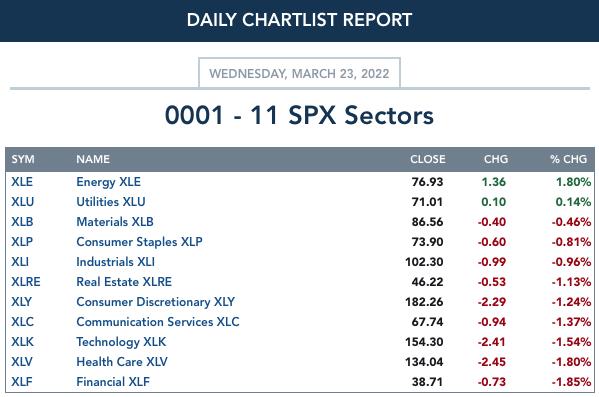Image resolution: width=599 pixels, height=397 pixels.
Task: Open Consumer Staples XLP link
Action: (x=139, y=242)
